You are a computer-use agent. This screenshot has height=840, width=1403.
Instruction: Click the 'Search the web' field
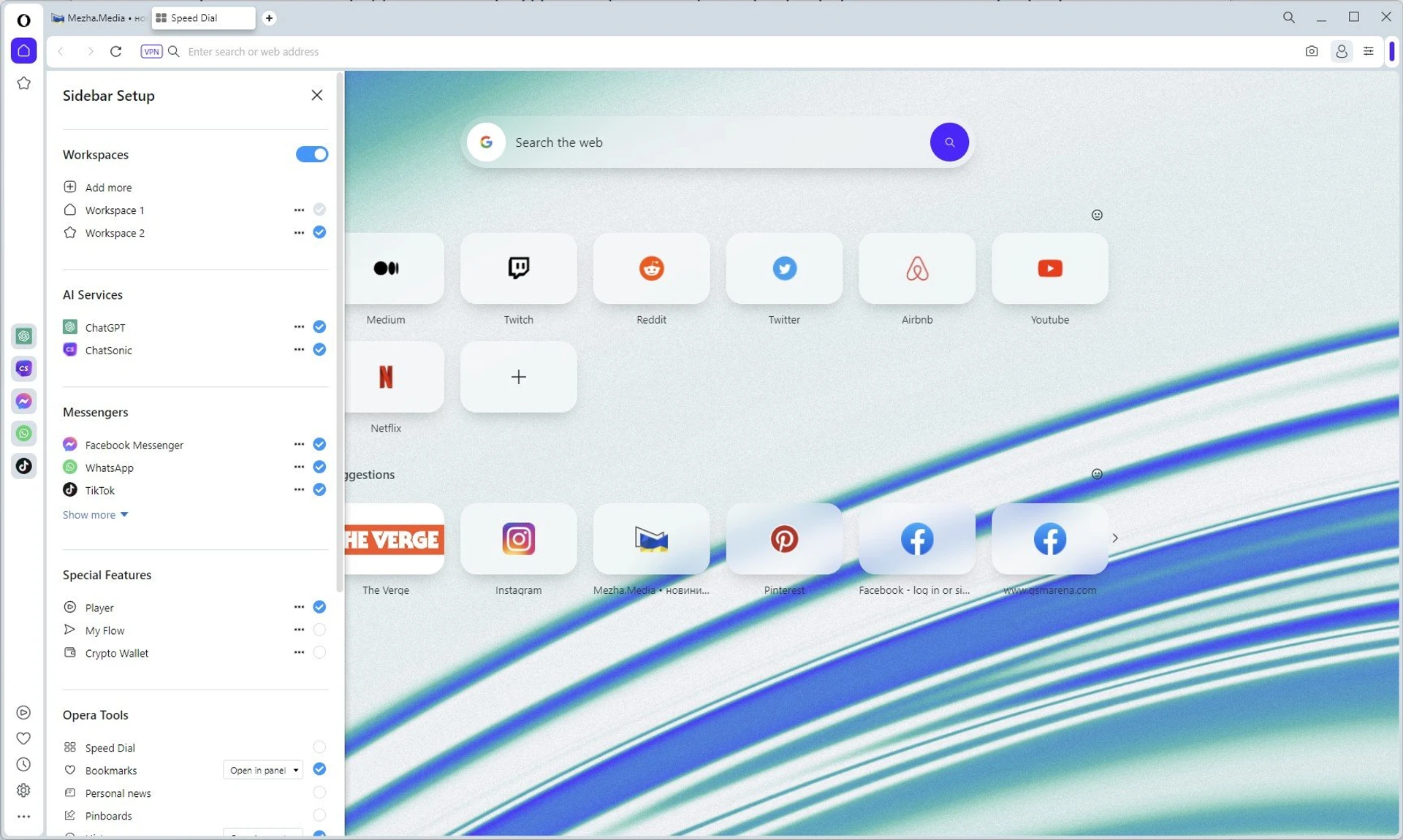[x=716, y=142]
